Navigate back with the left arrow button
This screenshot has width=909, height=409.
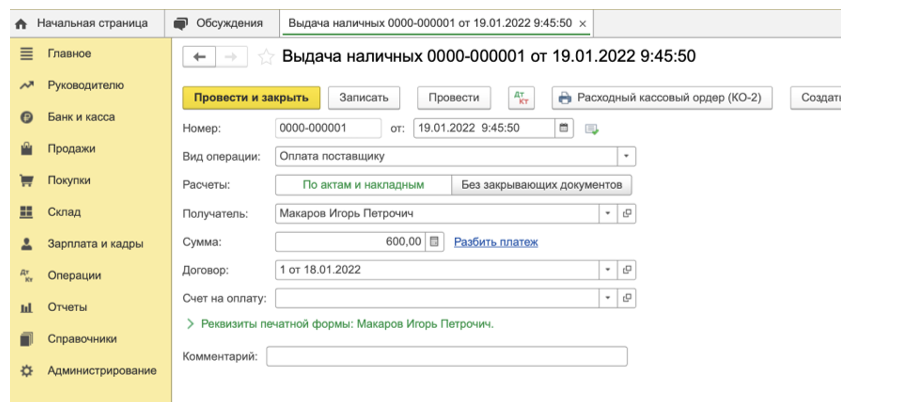tap(199, 57)
